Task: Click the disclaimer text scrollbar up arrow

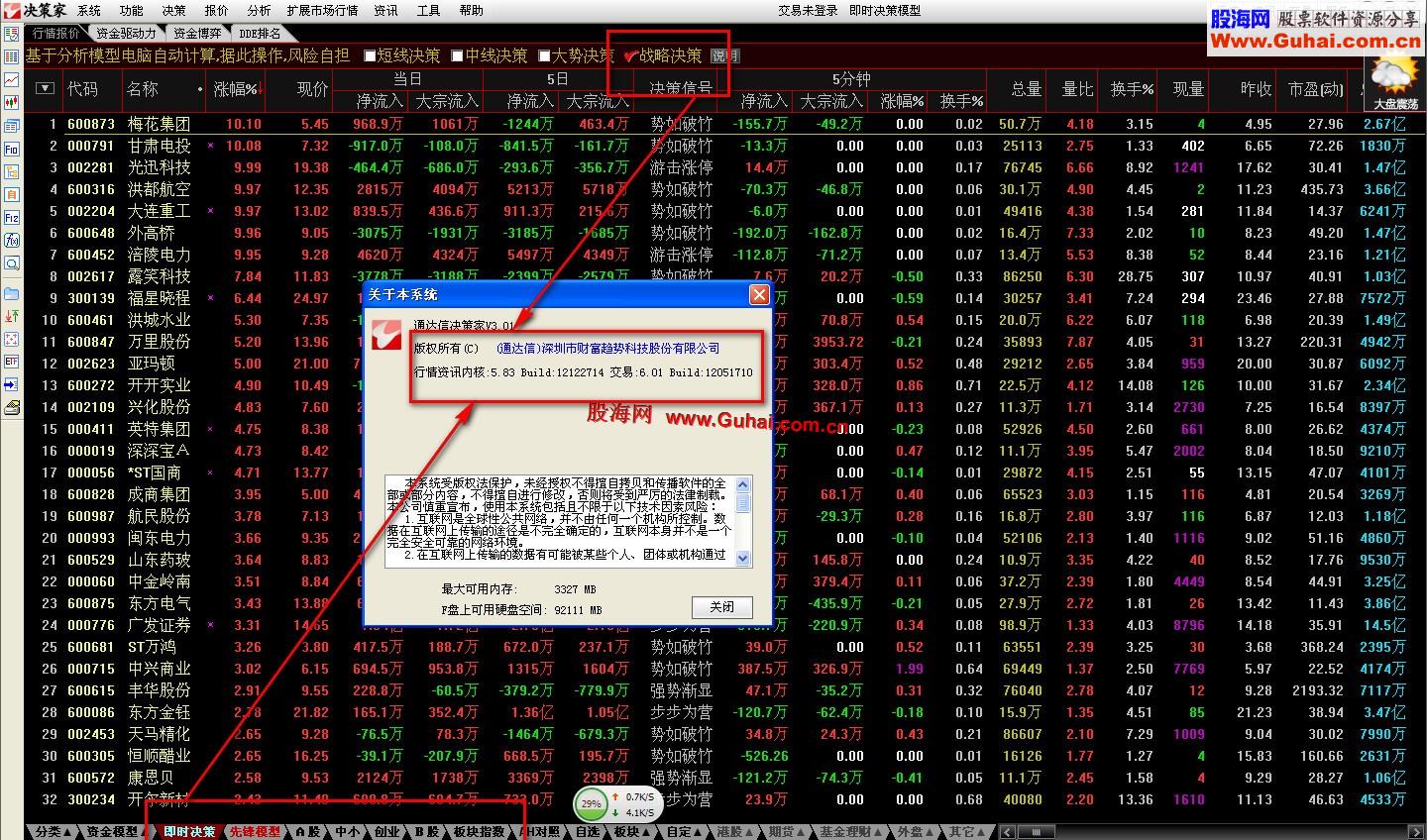Action: [744, 483]
